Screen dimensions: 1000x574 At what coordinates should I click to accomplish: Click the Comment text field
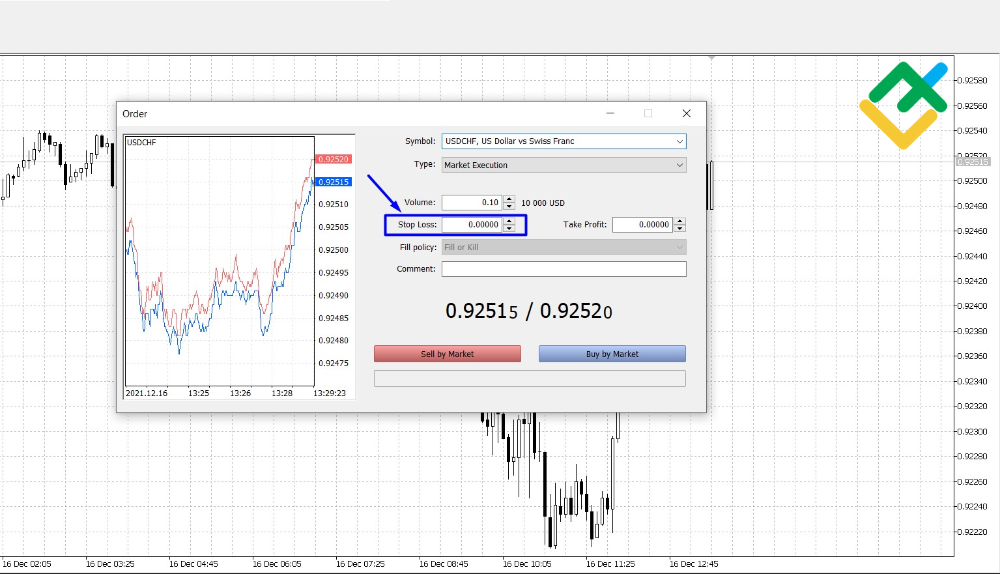(x=564, y=269)
